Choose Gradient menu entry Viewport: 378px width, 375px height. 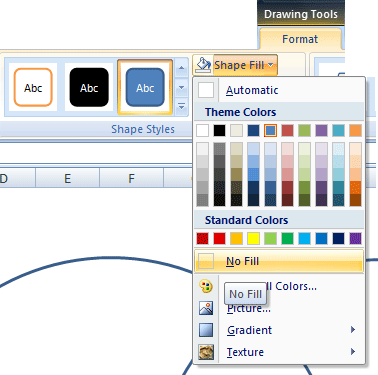click(279, 330)
